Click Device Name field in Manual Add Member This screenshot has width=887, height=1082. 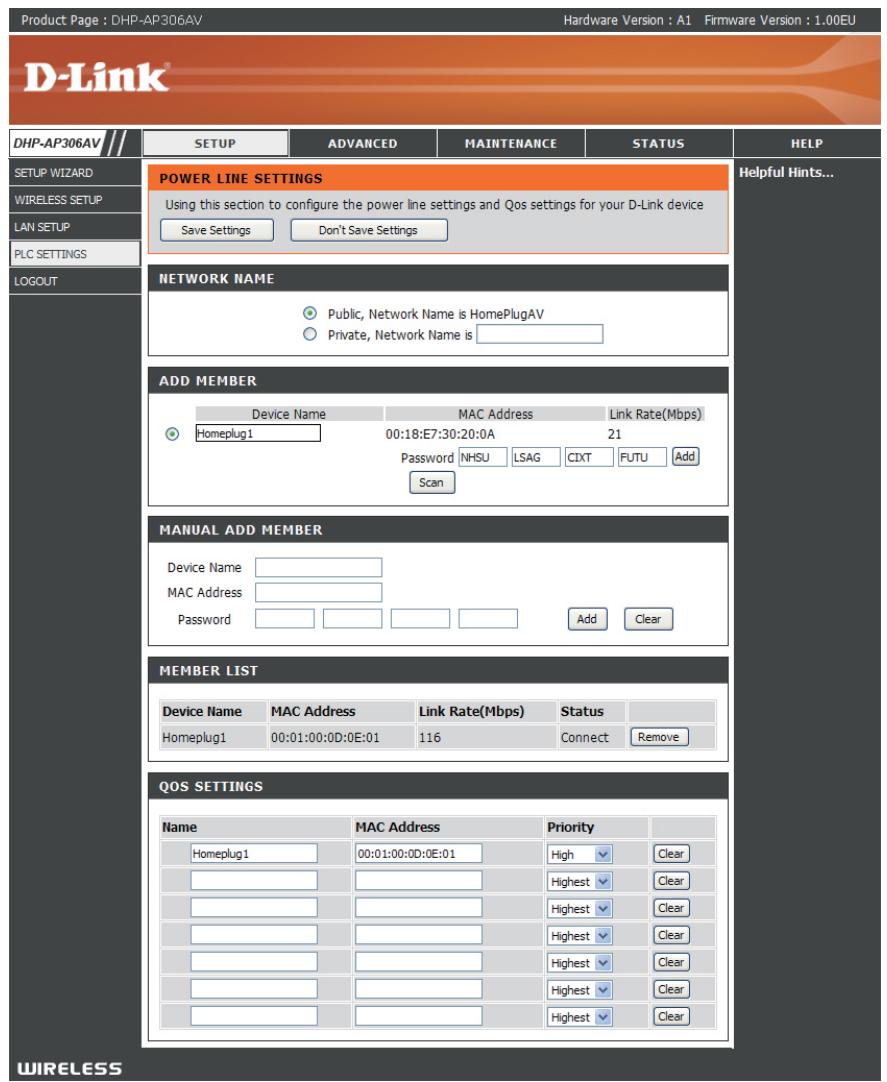[318, 567]
